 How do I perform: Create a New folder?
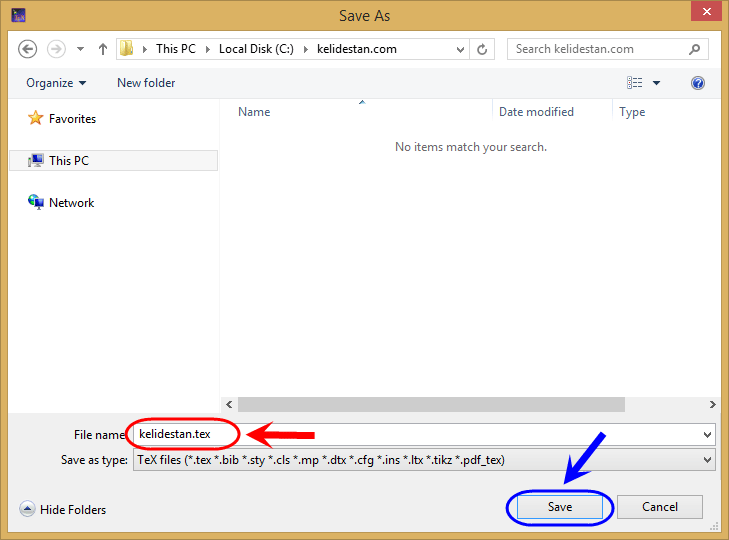[146, 83]
